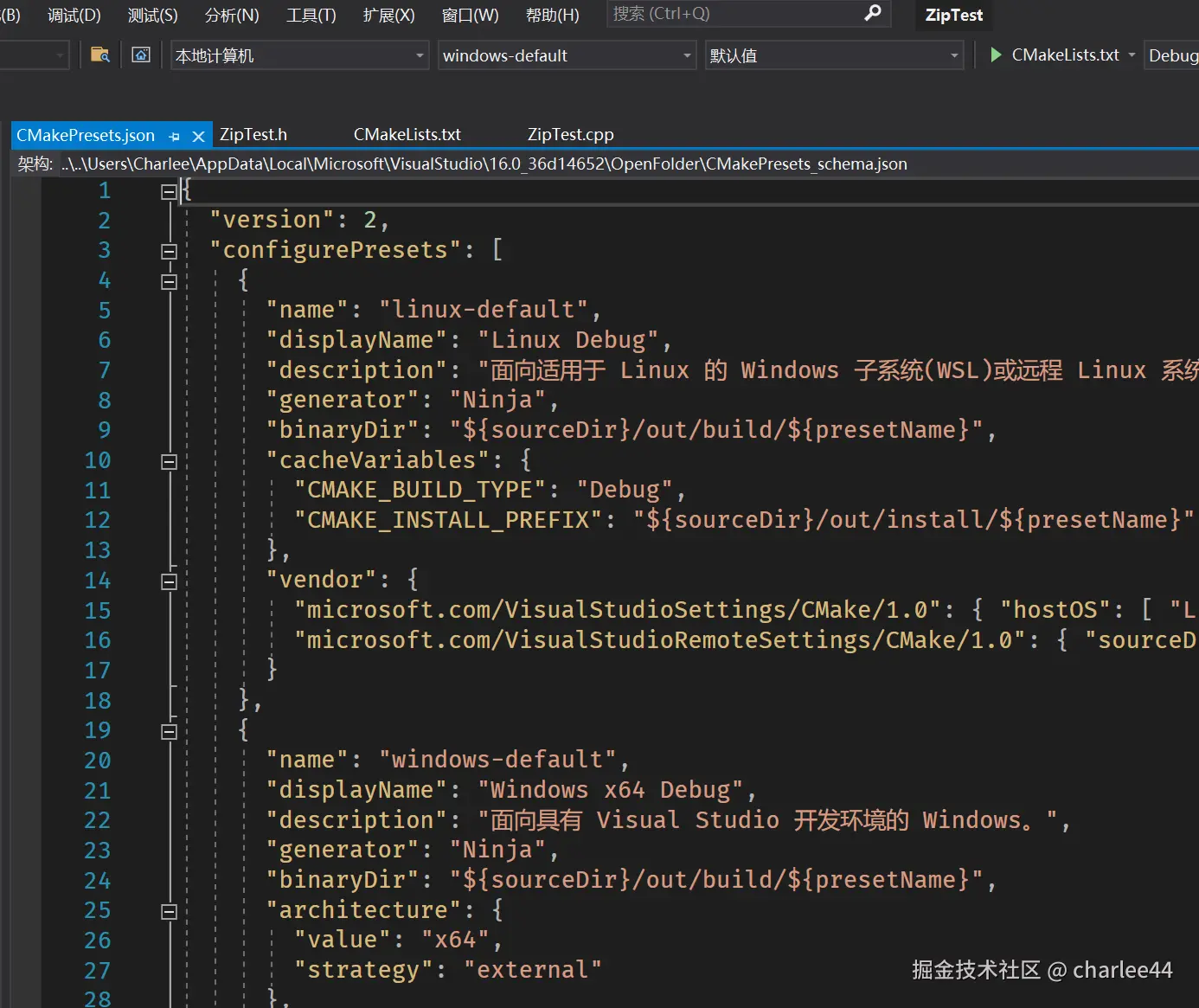Click the search magnifier icon
Image resolution: width=1199 pixels, height=1008 pixels.
(x=870, y=14)
